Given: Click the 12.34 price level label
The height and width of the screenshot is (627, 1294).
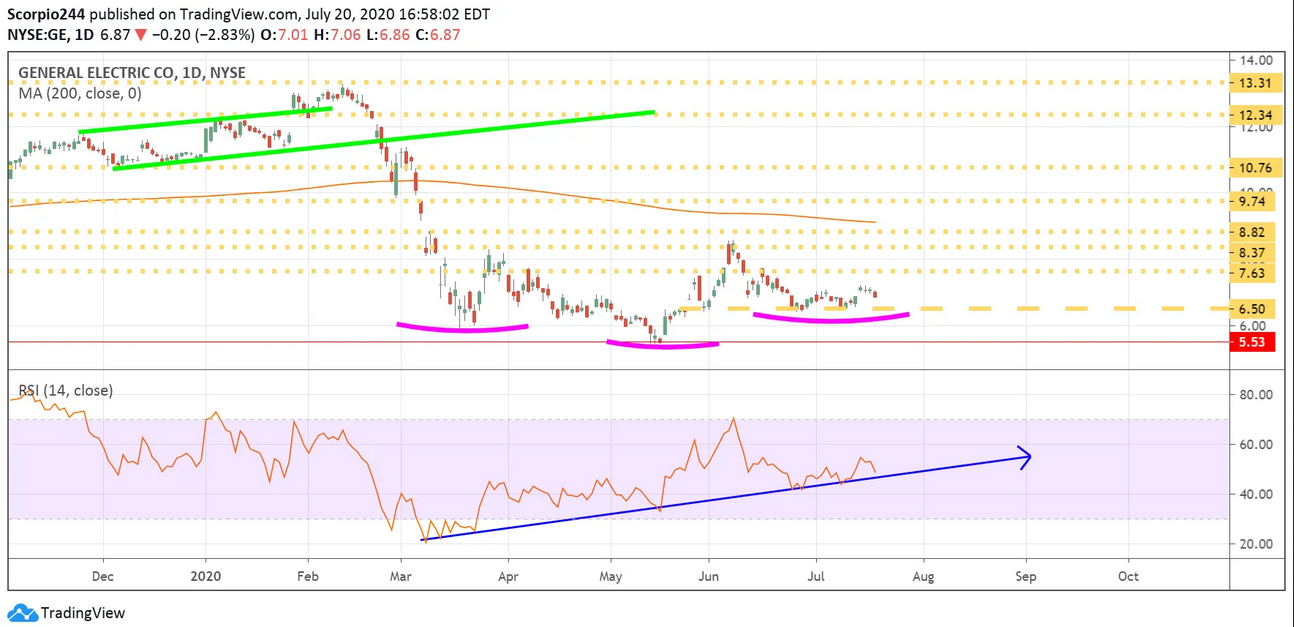Looking at the screenshot, I should pos(1252,115).
